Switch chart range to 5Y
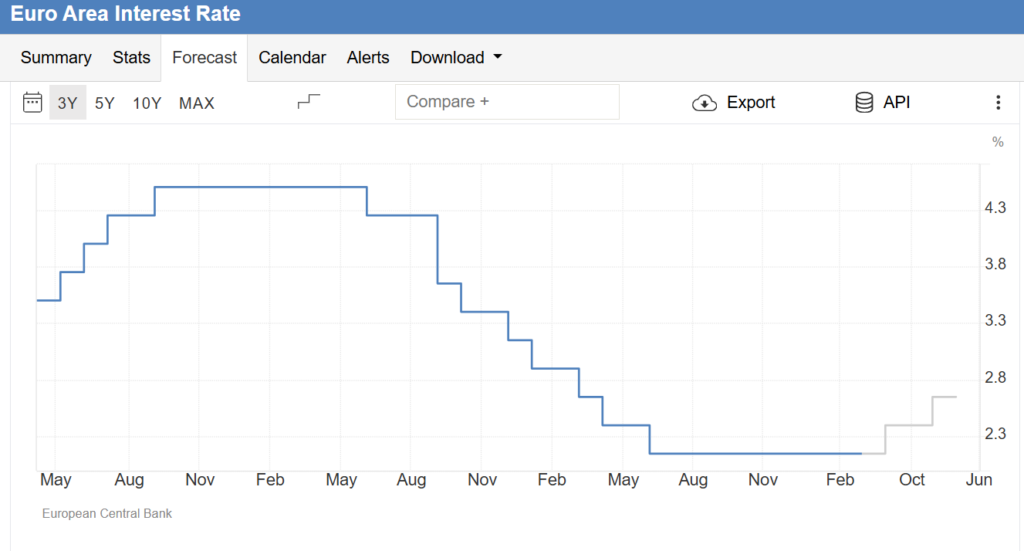This screenshot has height=551, width=1024. pyautogui.click(x=105, y=102)
